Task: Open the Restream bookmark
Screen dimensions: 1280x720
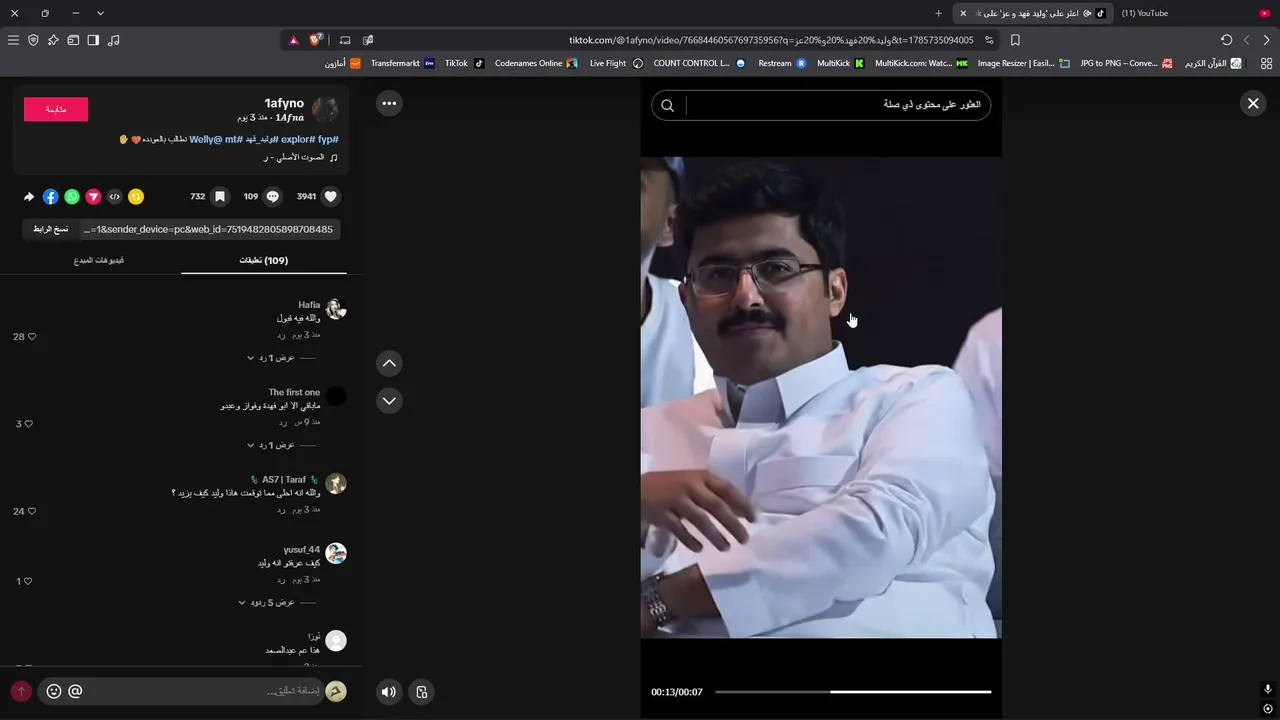Action: pos(782,63)
